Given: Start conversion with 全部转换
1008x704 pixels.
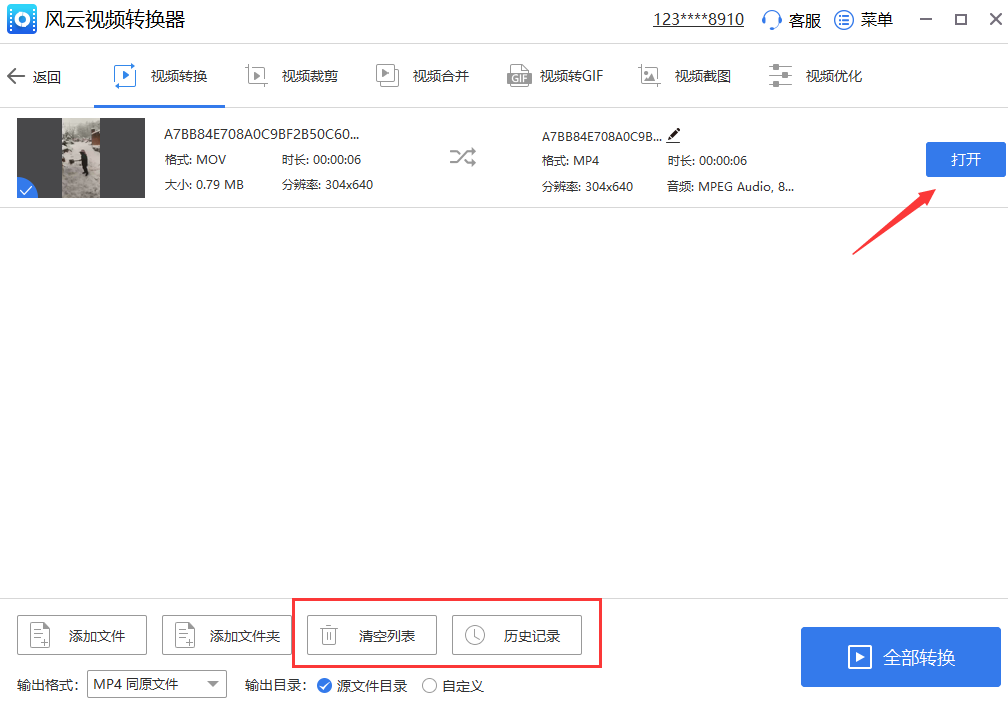Looking at the screenshot, I should 900,657.
